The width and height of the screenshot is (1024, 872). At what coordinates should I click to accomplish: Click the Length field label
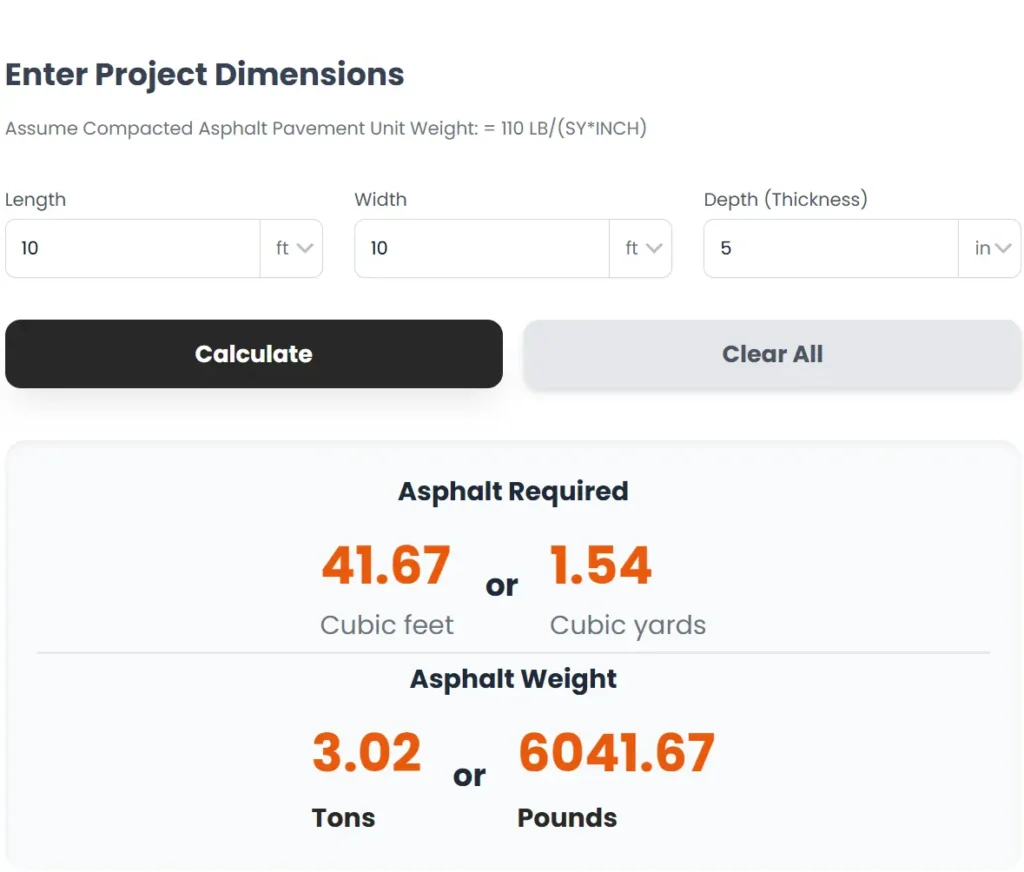coord(35,199)
